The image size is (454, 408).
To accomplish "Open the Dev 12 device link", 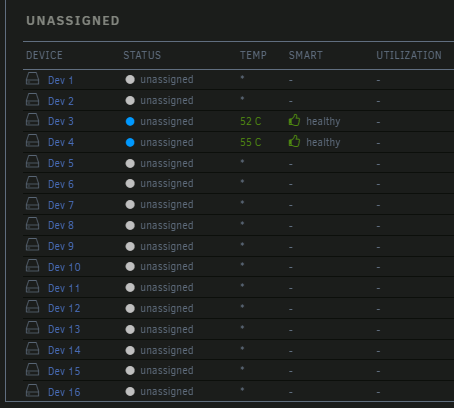I will 64,308.
